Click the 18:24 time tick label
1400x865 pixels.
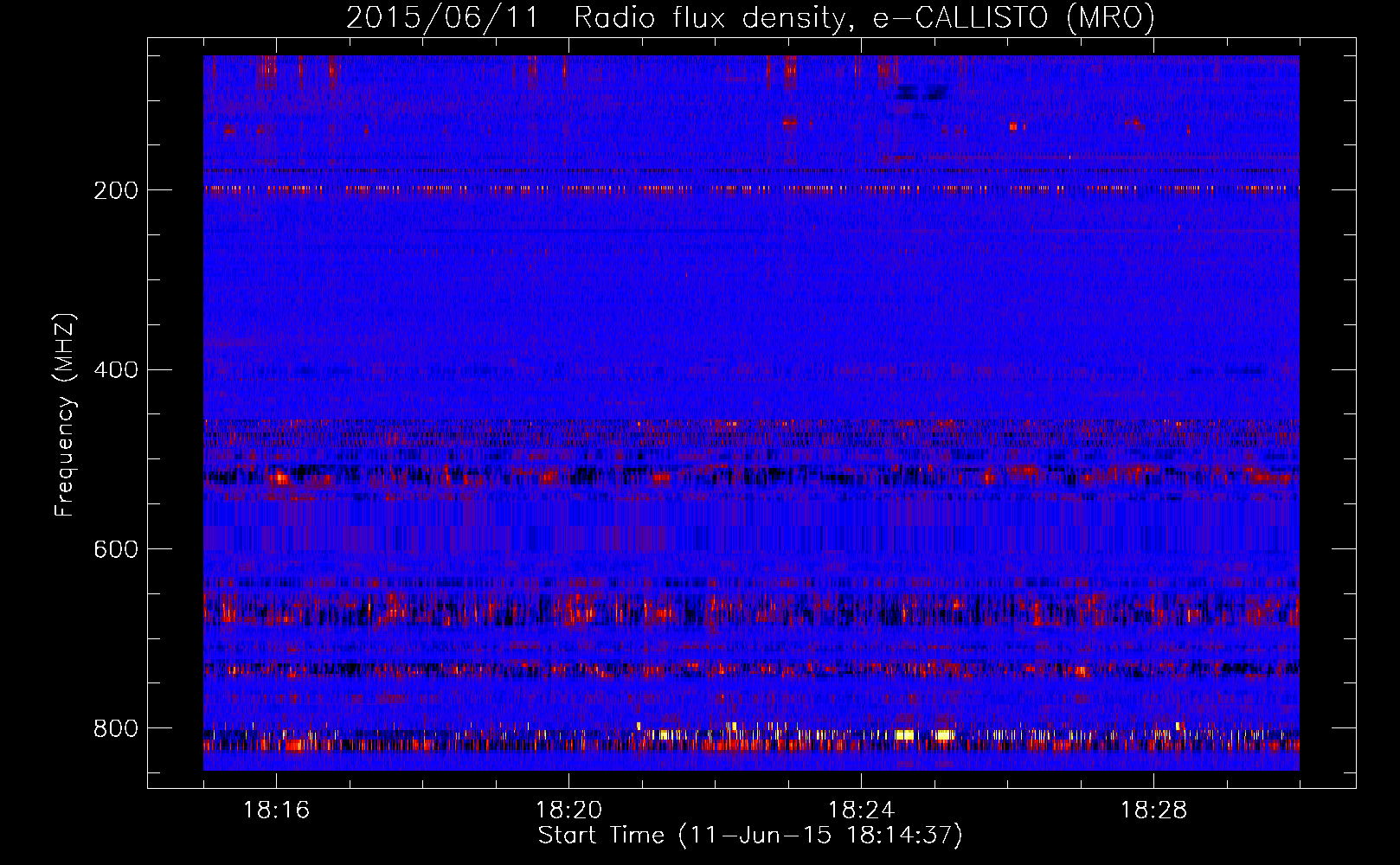coord(861,811)
